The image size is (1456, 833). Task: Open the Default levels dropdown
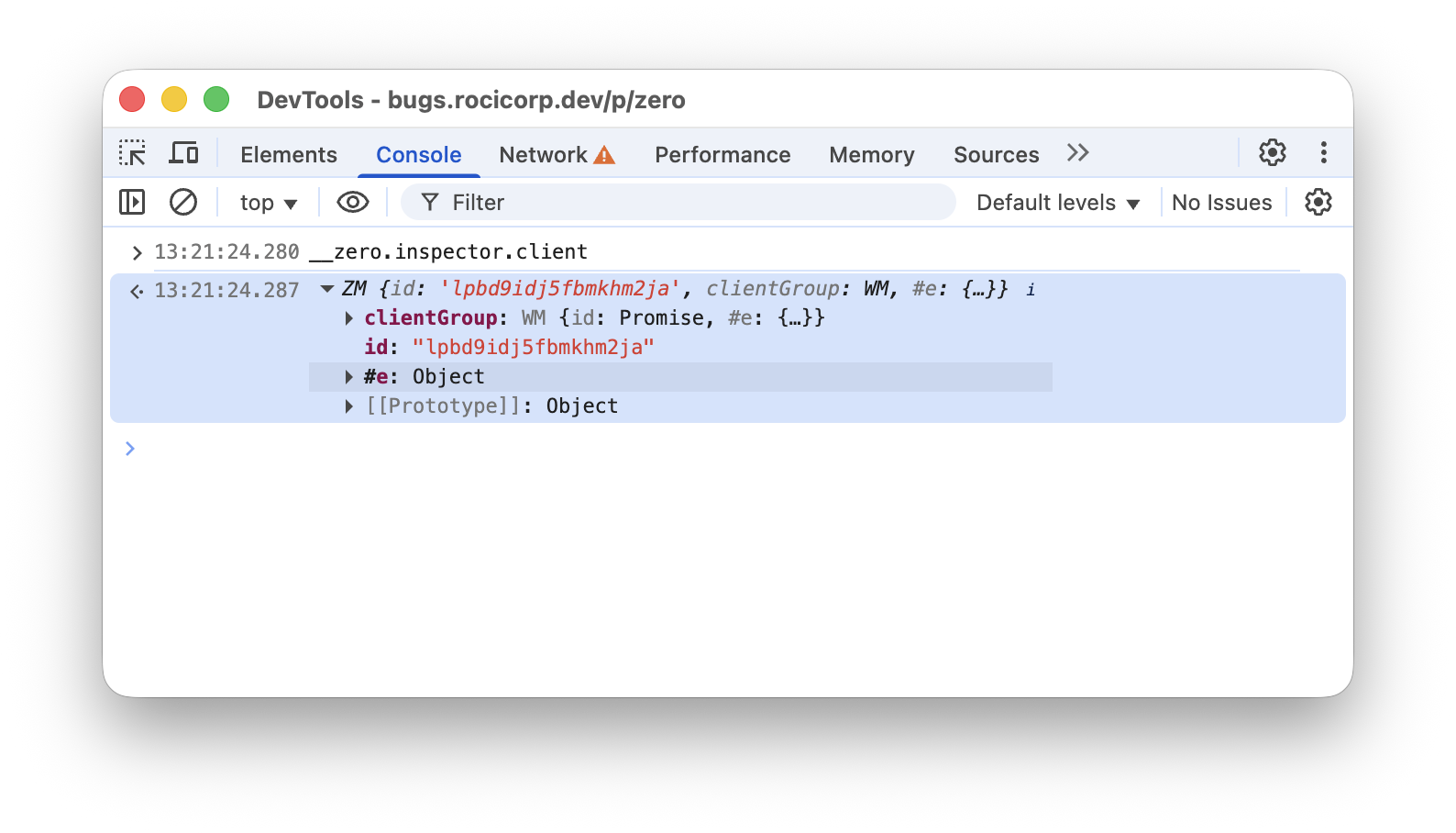coord(1057,203)
